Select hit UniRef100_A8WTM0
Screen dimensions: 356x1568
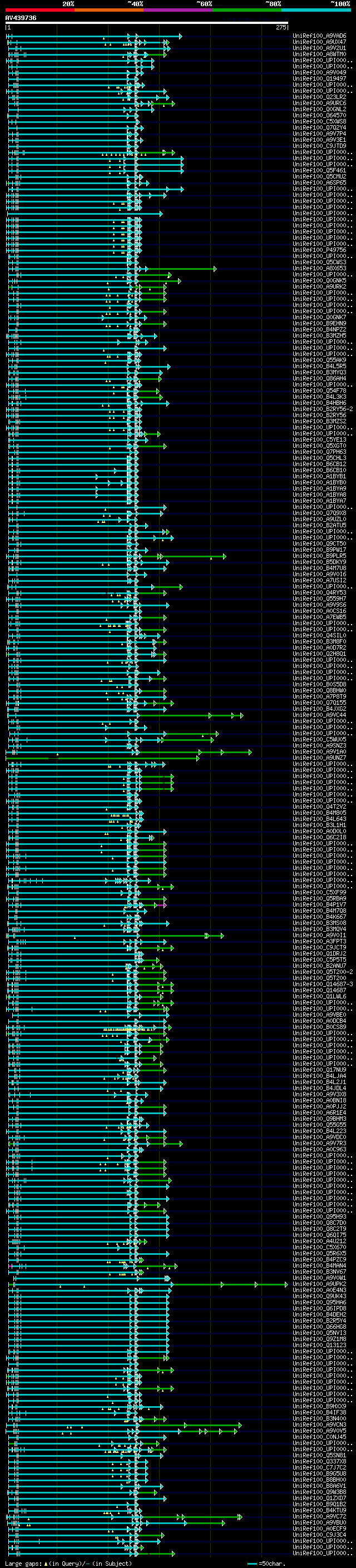click(x=319, y=54)
